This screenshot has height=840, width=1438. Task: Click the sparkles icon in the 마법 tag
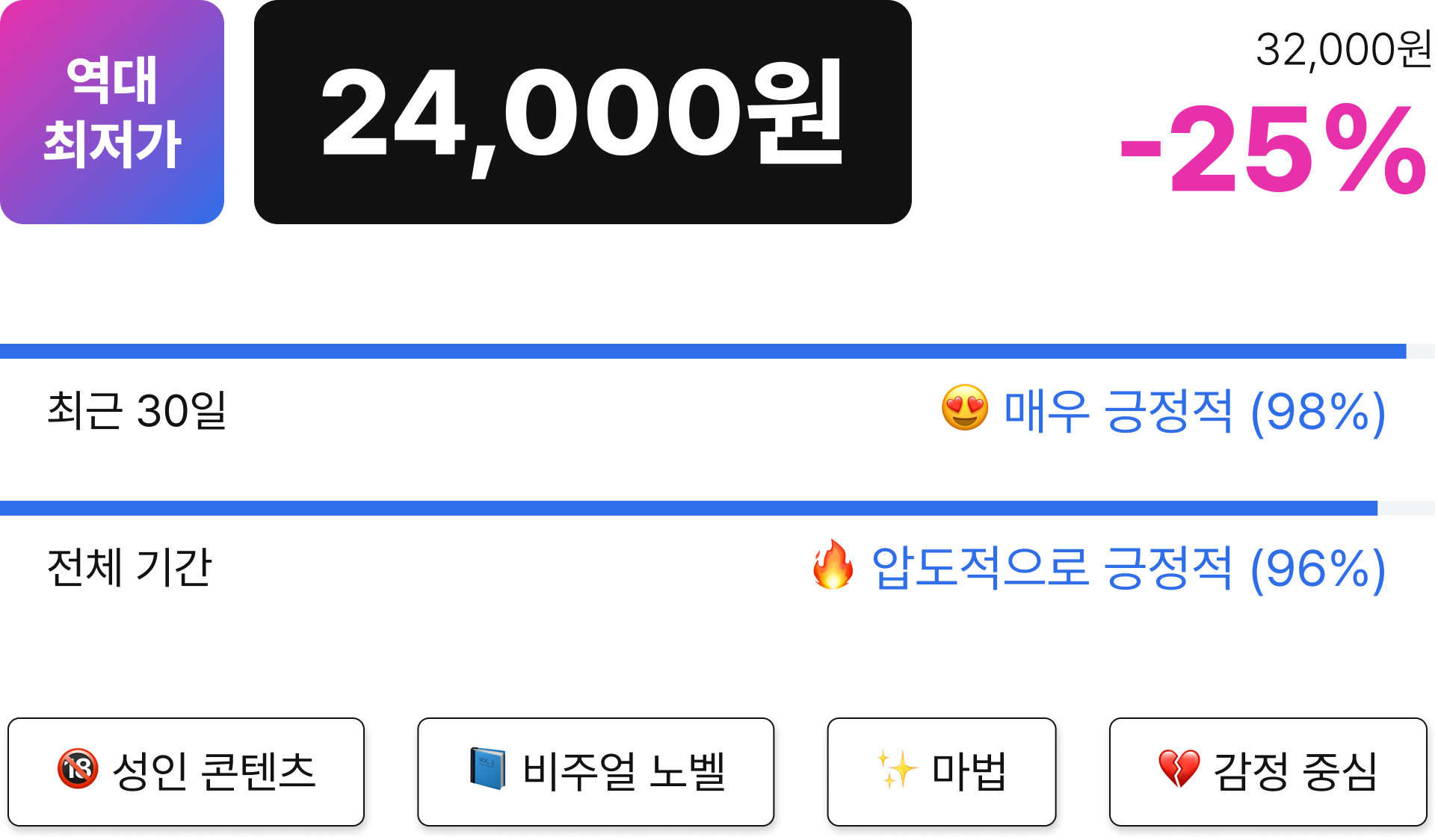click(896, 770)
